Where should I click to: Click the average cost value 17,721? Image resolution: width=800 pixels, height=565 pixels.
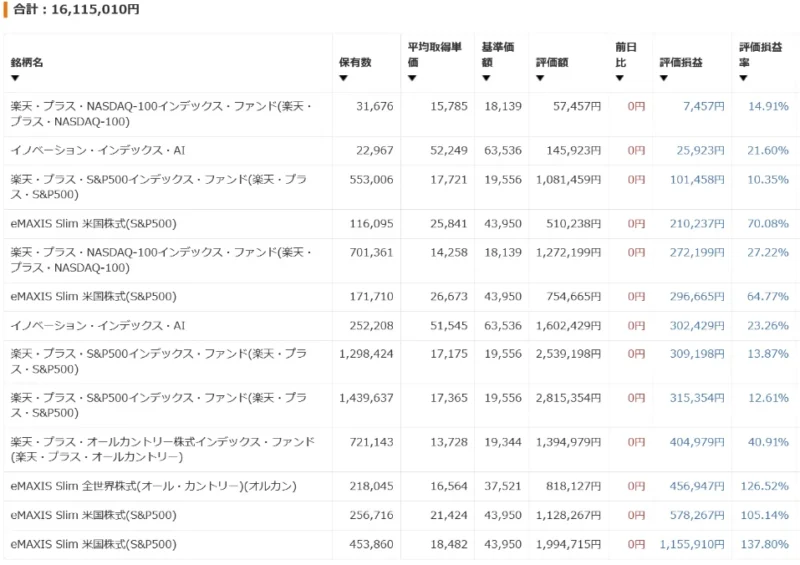point(448,180)
